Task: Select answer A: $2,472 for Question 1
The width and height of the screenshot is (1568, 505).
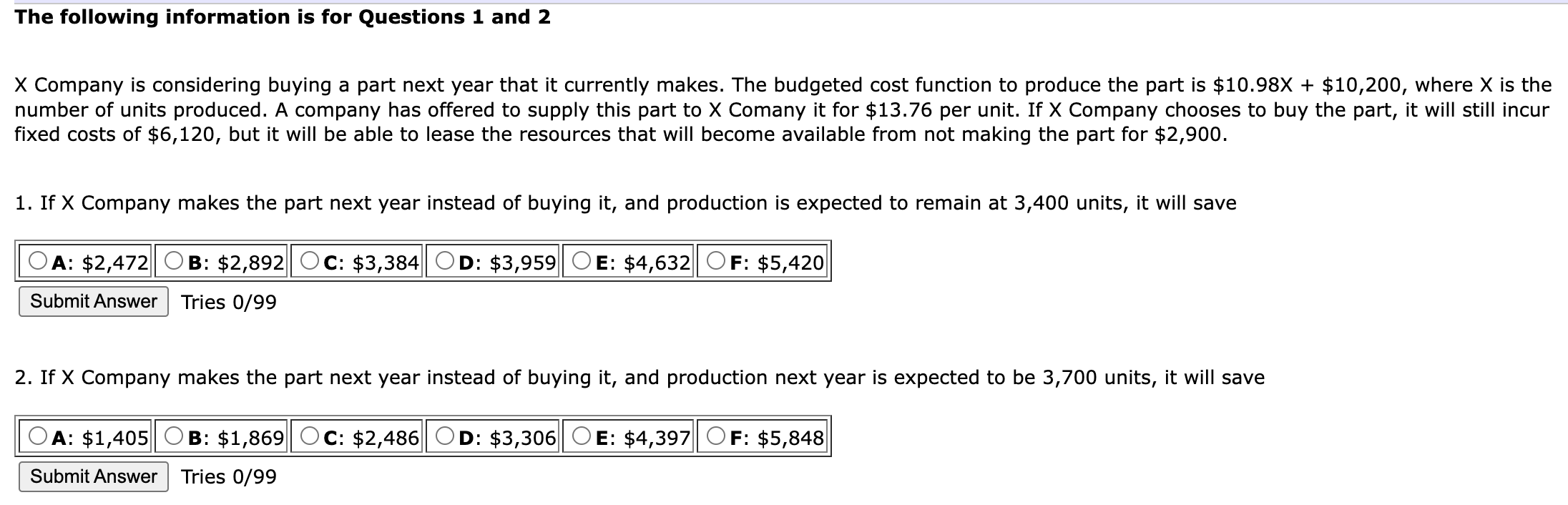Action: (x=39, y=260)
